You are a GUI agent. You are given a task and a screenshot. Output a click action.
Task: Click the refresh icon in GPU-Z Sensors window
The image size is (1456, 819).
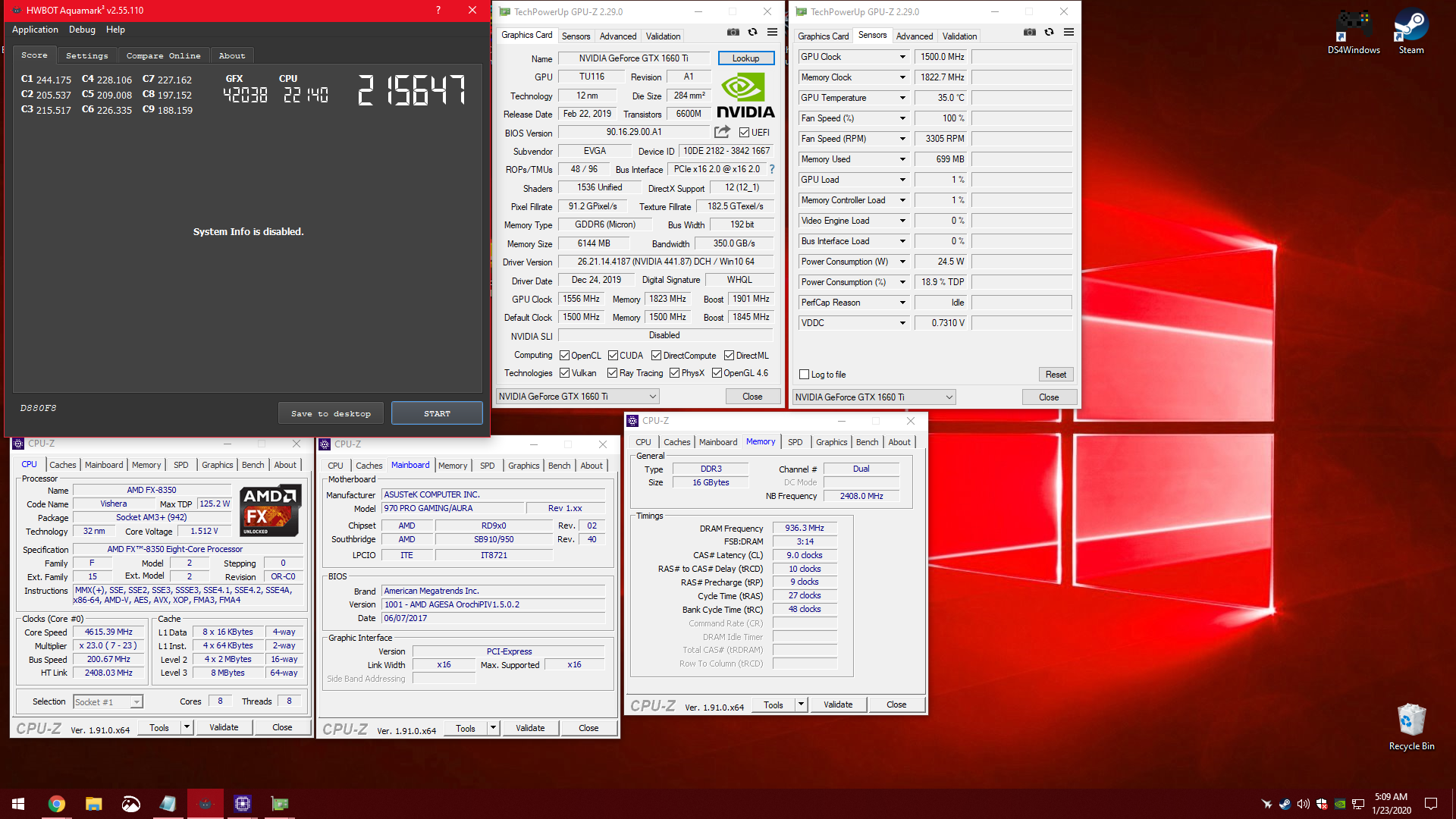coord(1049,33)
